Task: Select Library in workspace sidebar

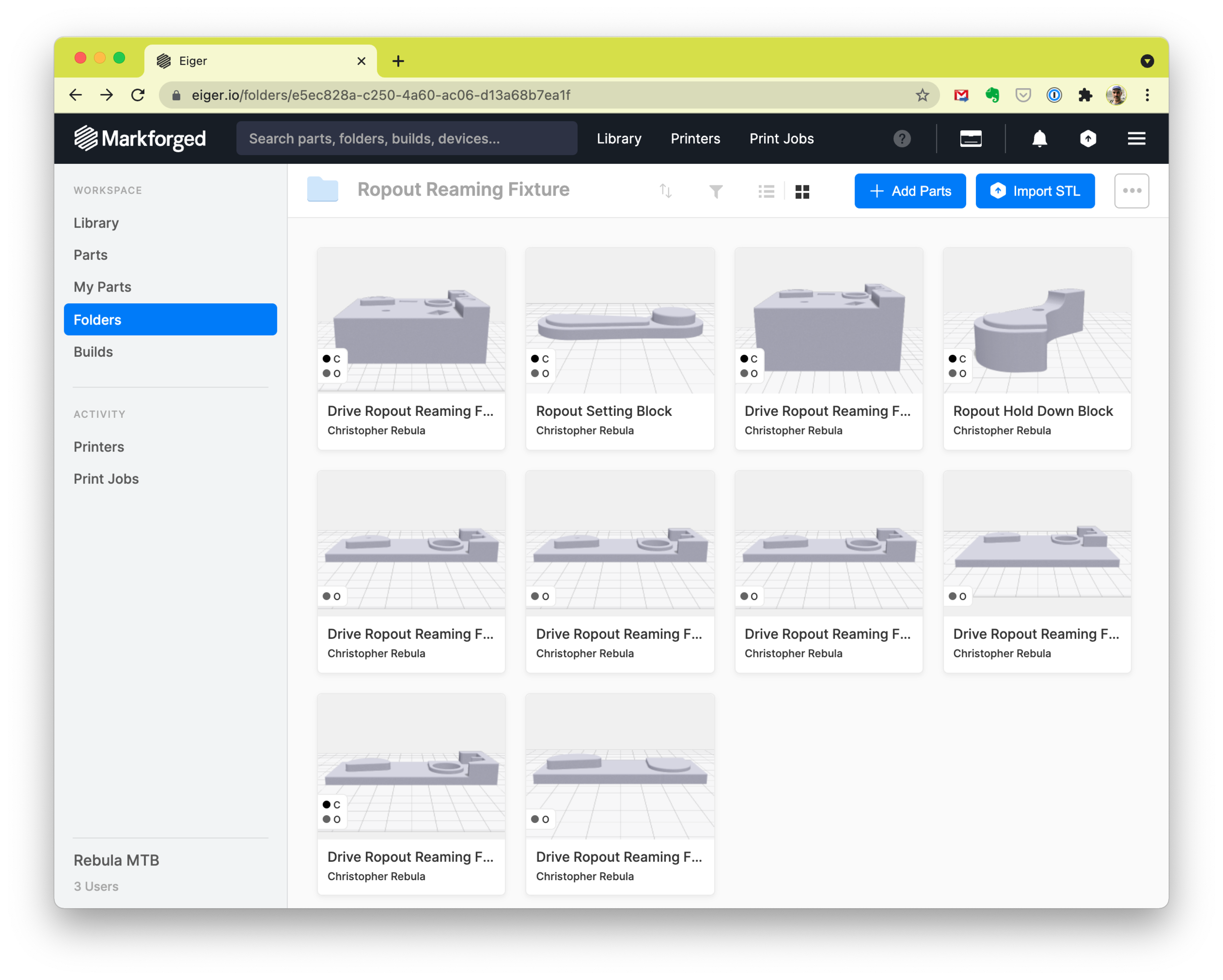Action: [96, 223]
